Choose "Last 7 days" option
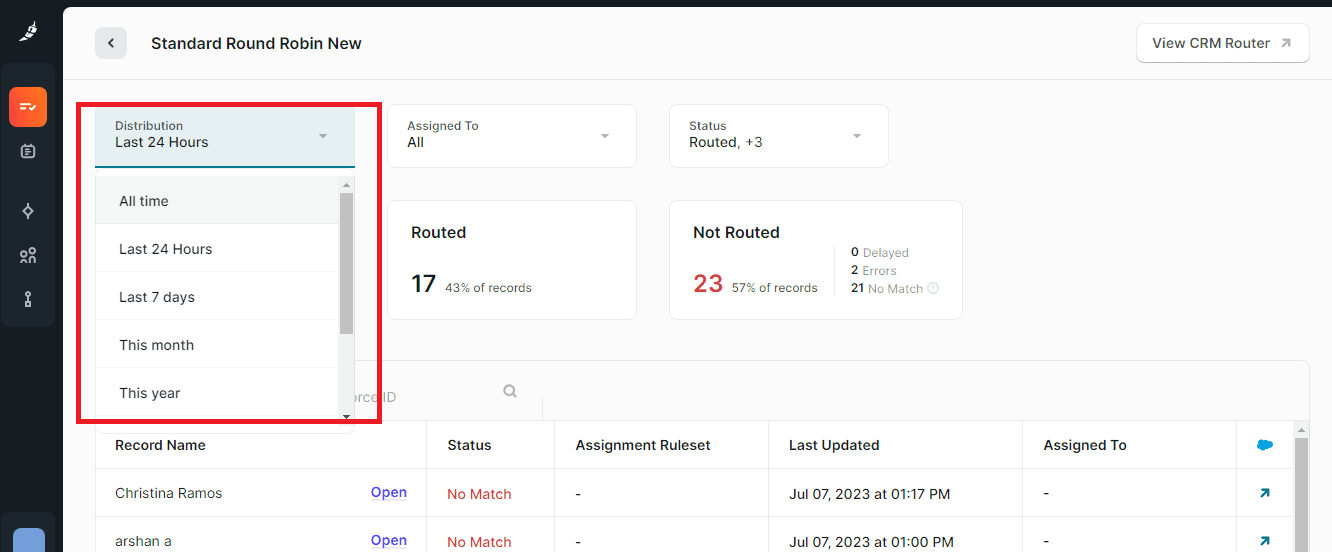The width and height of the screenshot is (1332, 552). tap(157, 297)
